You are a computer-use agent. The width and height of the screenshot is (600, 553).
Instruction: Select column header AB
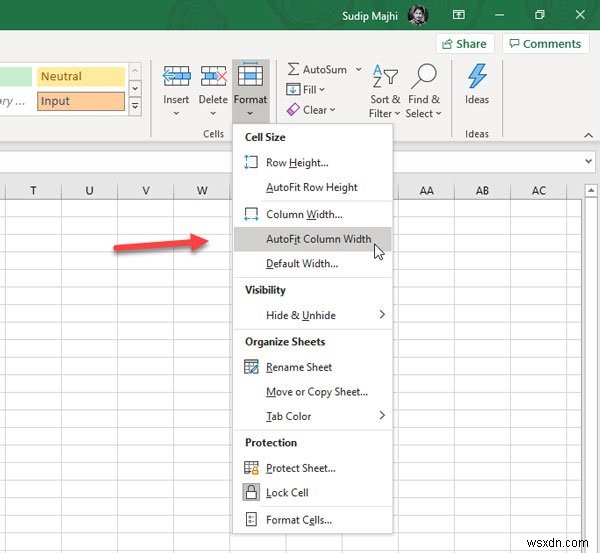tap(482, 190)
